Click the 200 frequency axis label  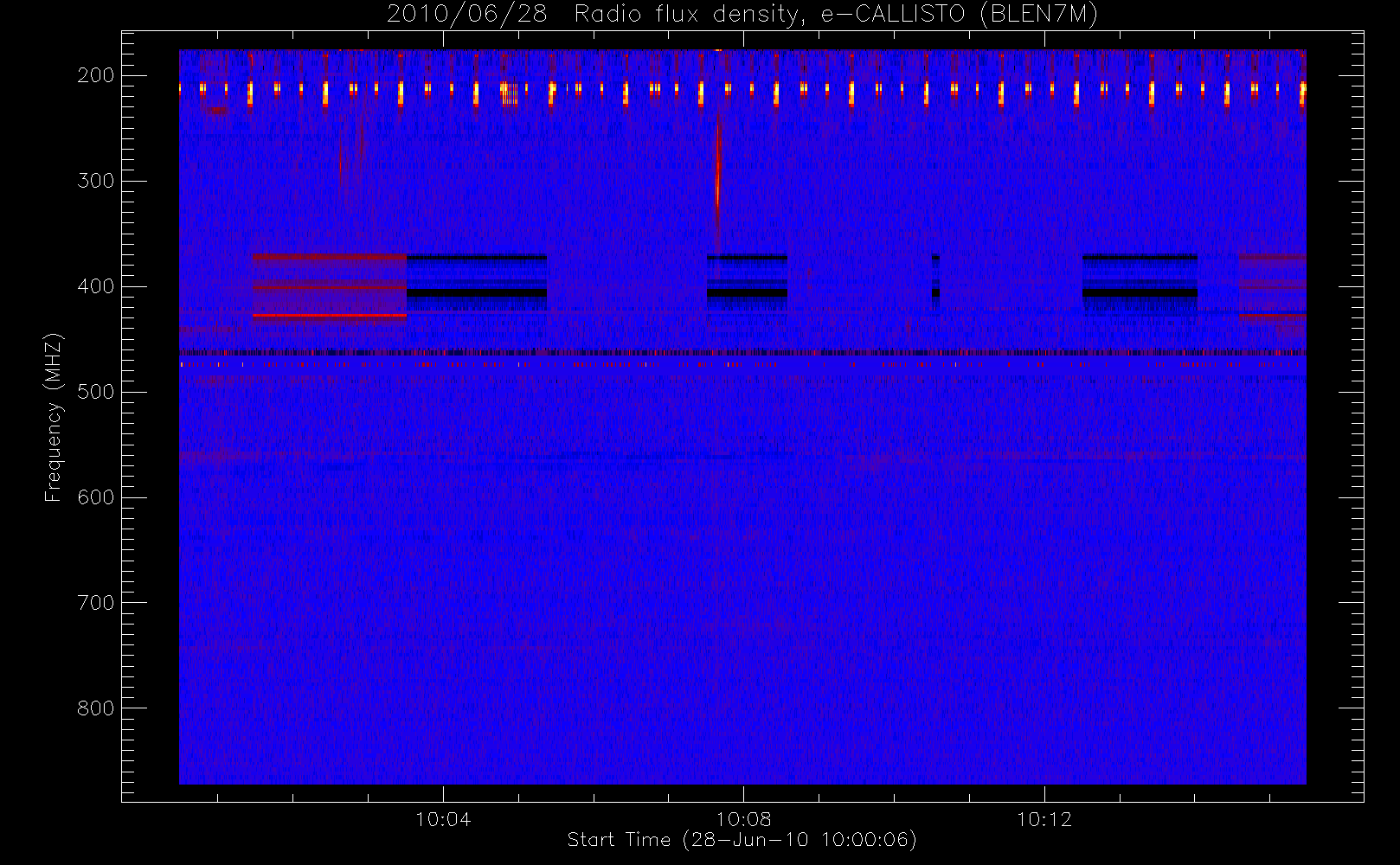coord(95,75)
